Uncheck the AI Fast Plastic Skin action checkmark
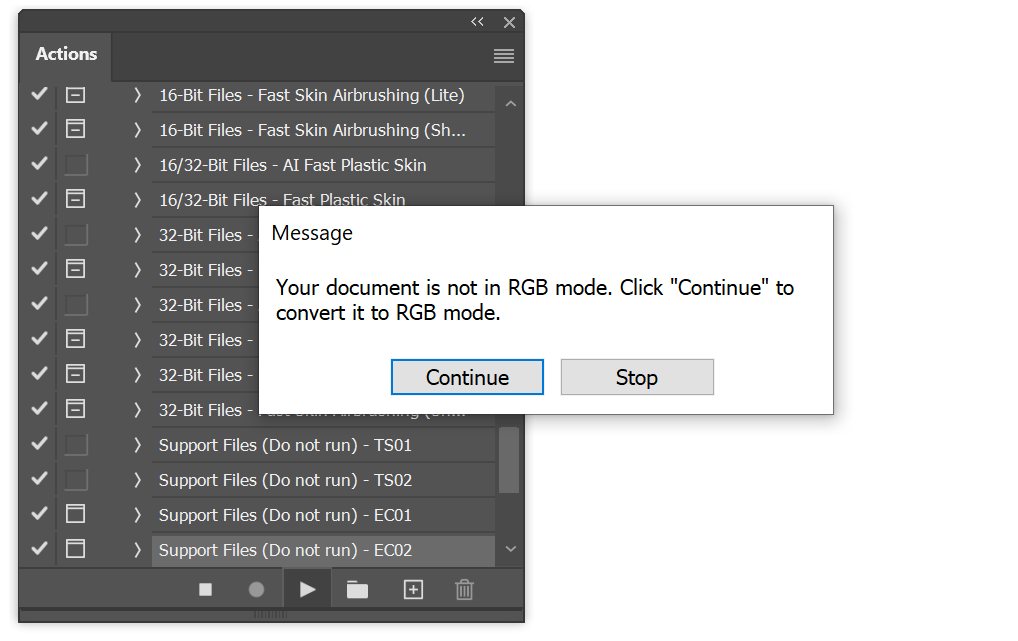The image size is (1018, 641). point(40,164)
